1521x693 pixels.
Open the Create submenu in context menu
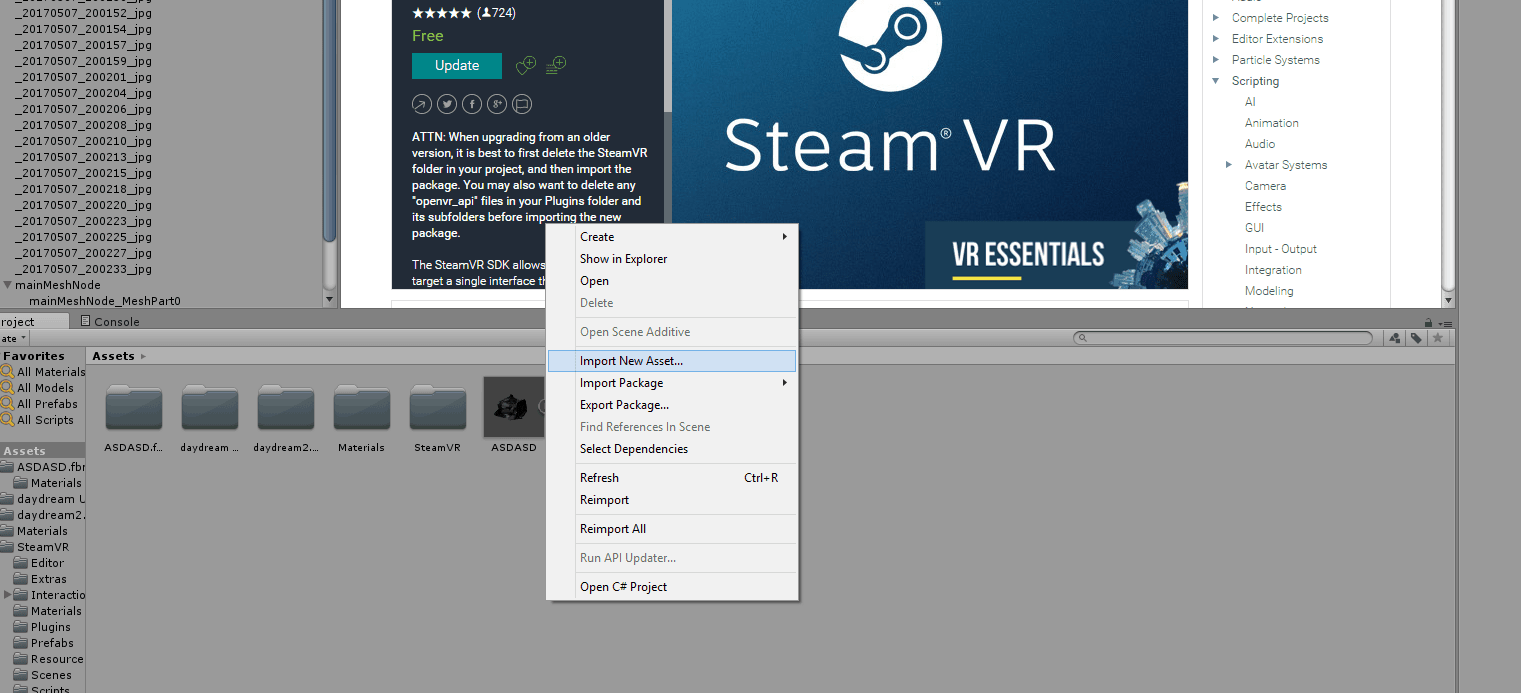point(672,237)
